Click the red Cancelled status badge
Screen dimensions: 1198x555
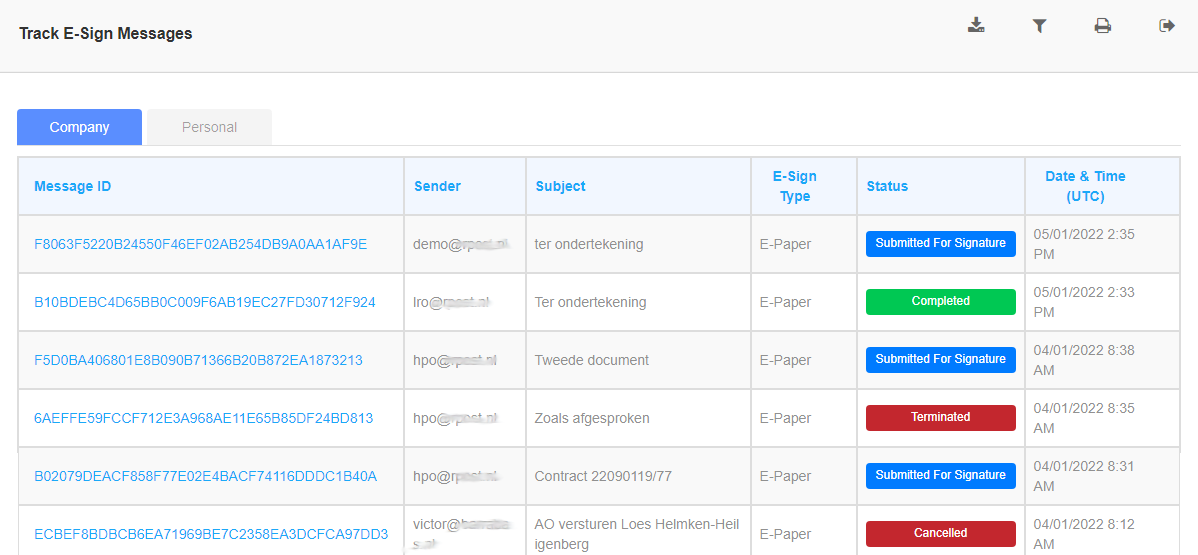pyautogui.click(x=940, y=533)
